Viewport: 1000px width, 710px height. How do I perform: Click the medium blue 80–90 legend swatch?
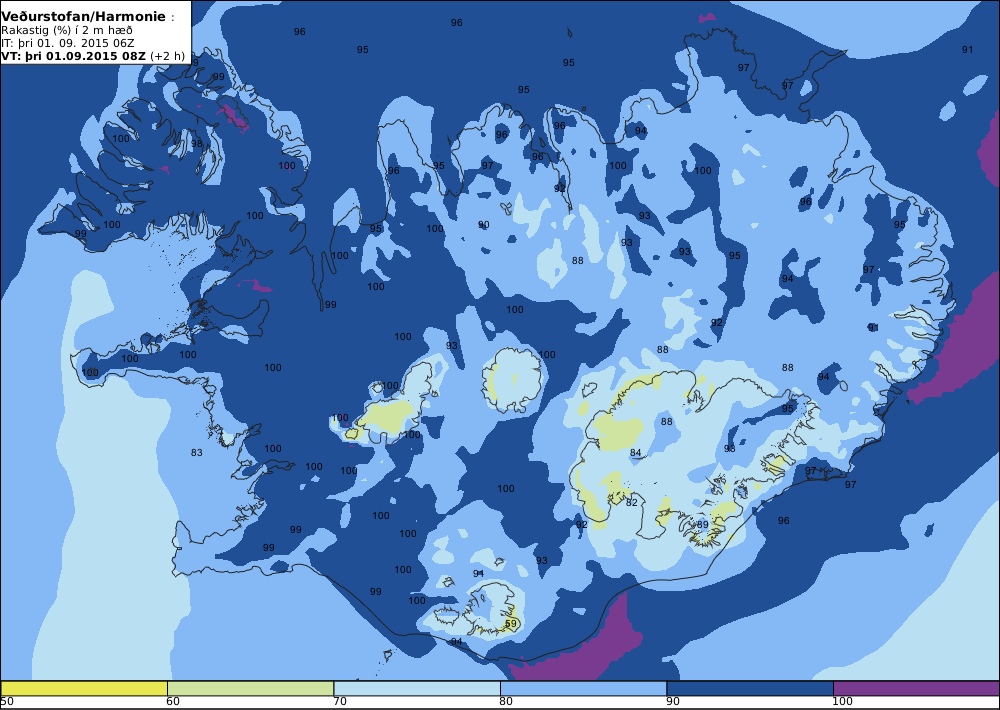[x=584, y=688]
